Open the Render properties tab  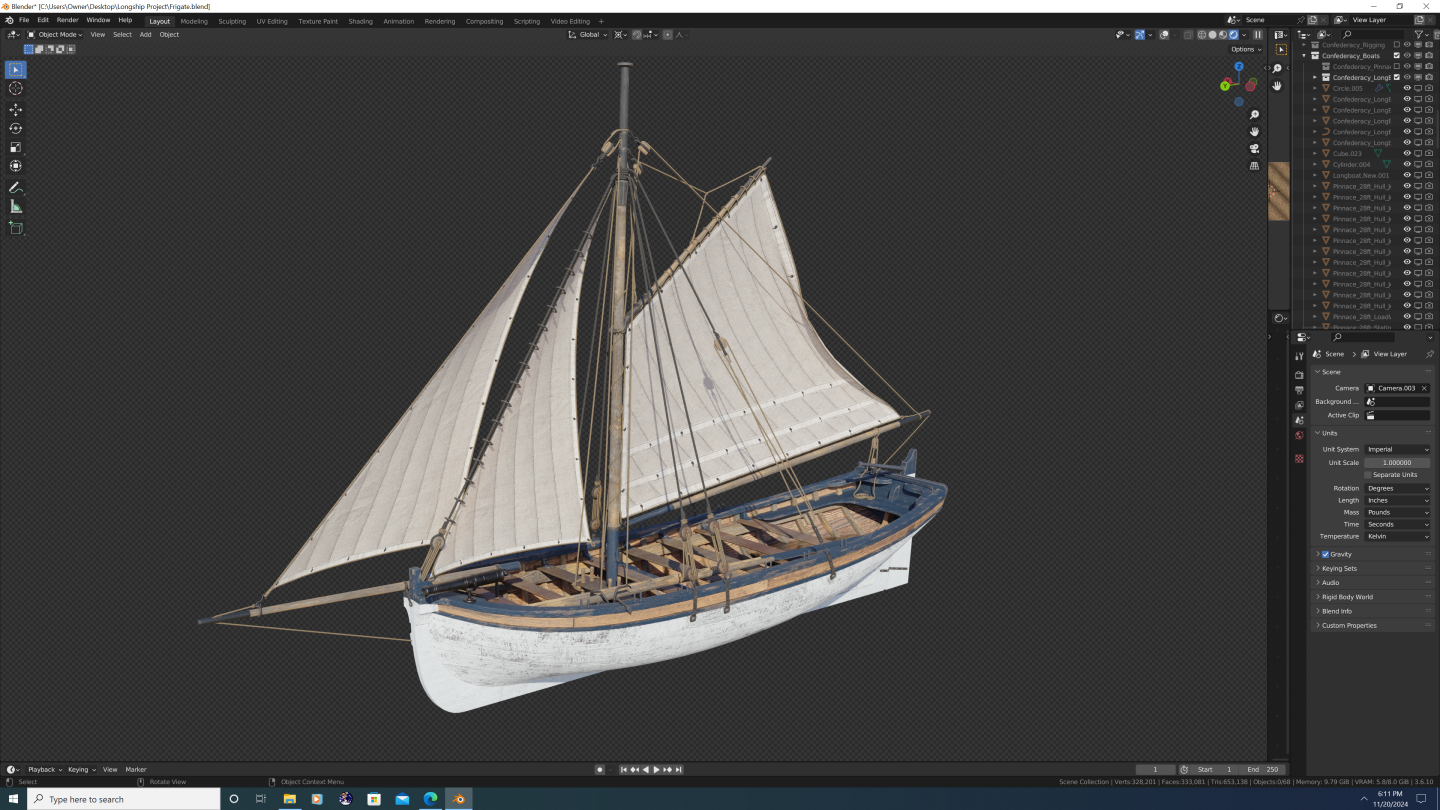click(1299, 375)
